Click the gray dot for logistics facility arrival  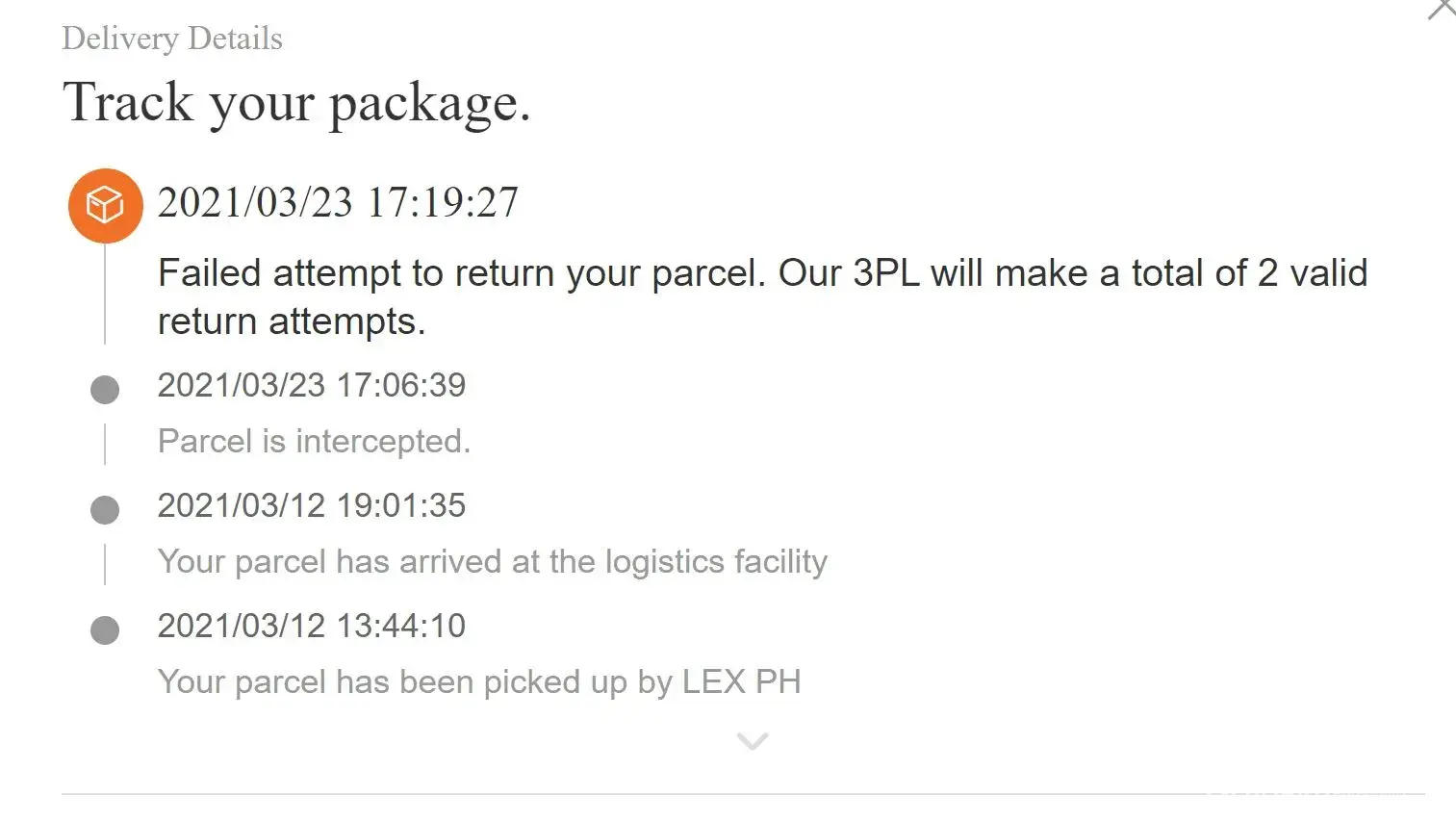point(105,510)
